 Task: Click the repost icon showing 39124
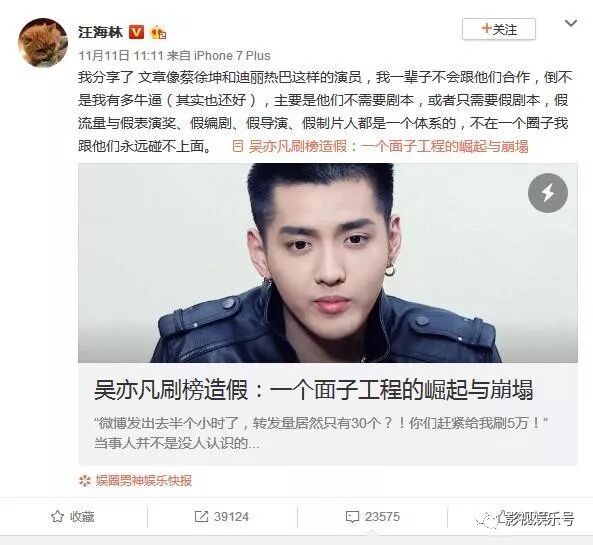pos(201,517)
